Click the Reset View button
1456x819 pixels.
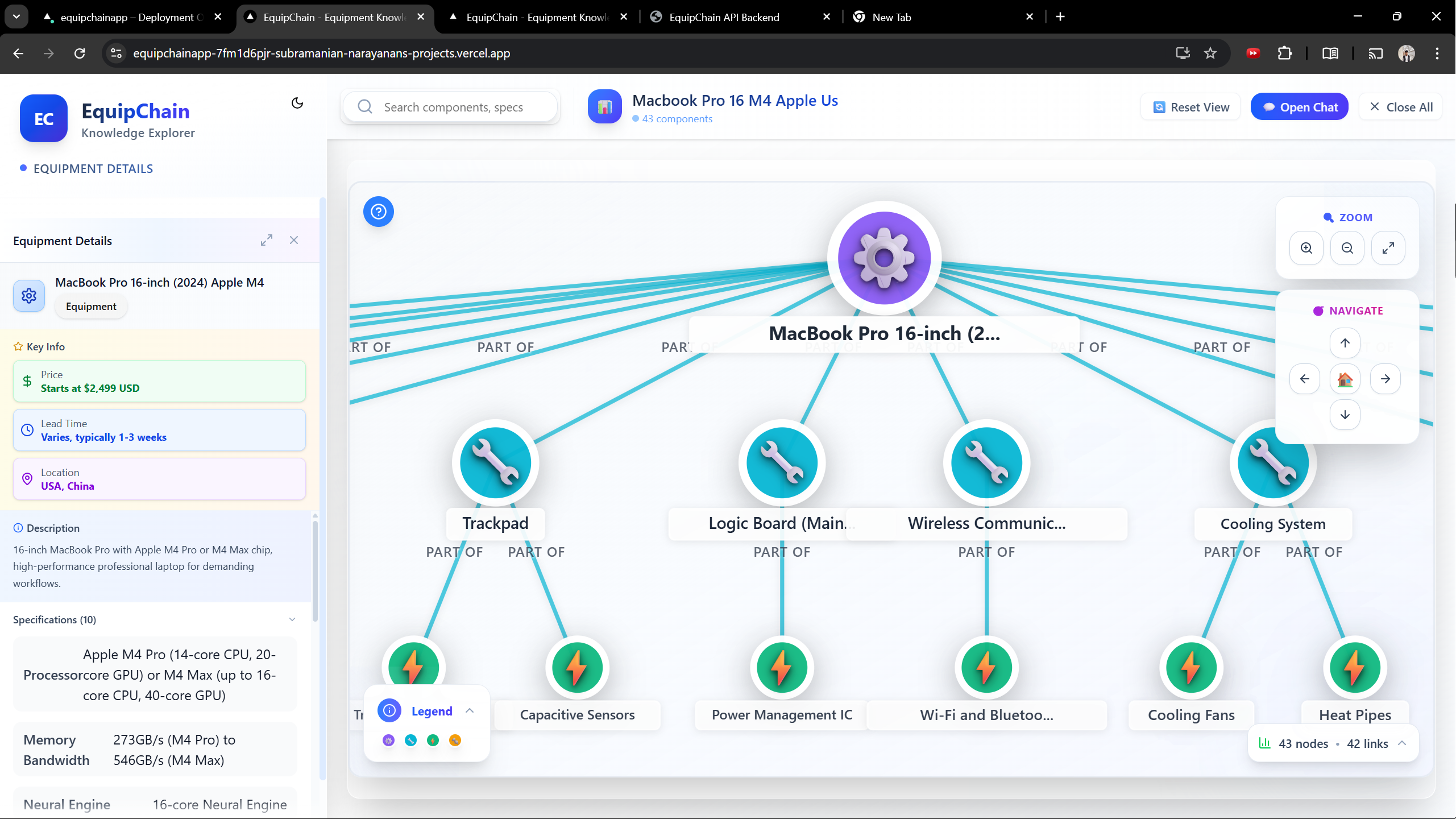coord(1191,107)
